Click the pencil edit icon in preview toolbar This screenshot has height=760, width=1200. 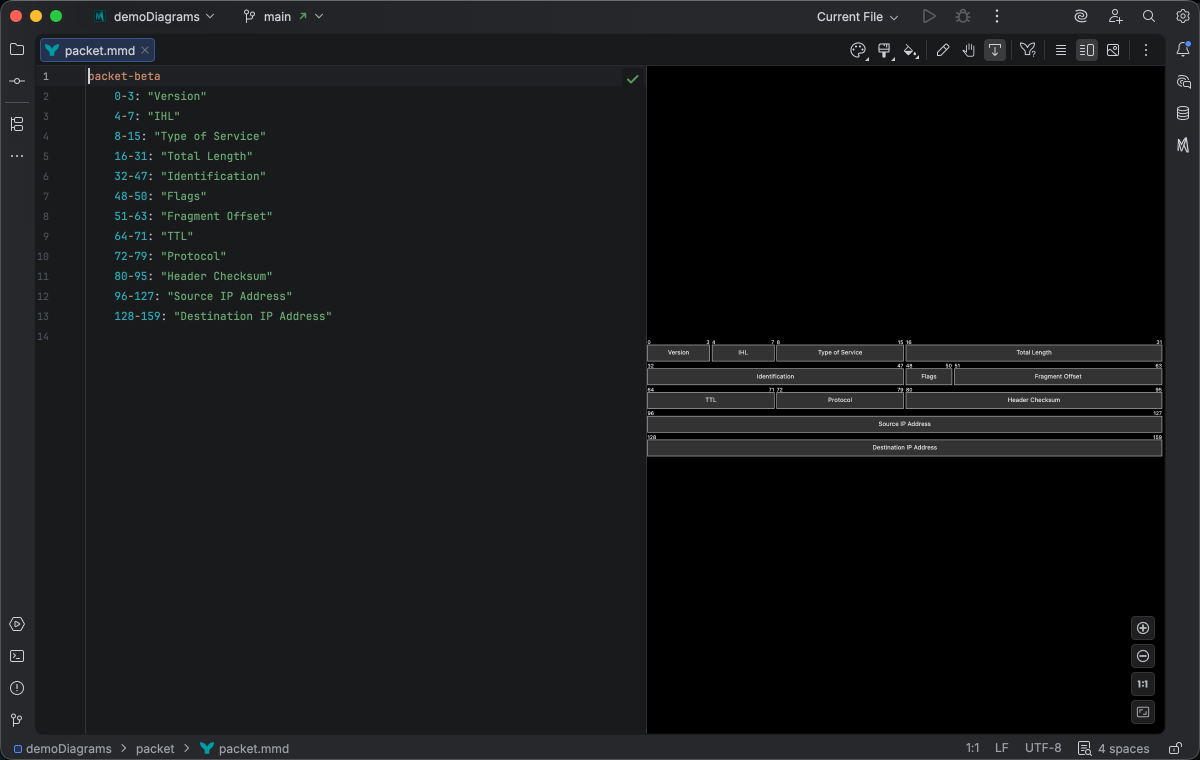[x=943, y=50]
